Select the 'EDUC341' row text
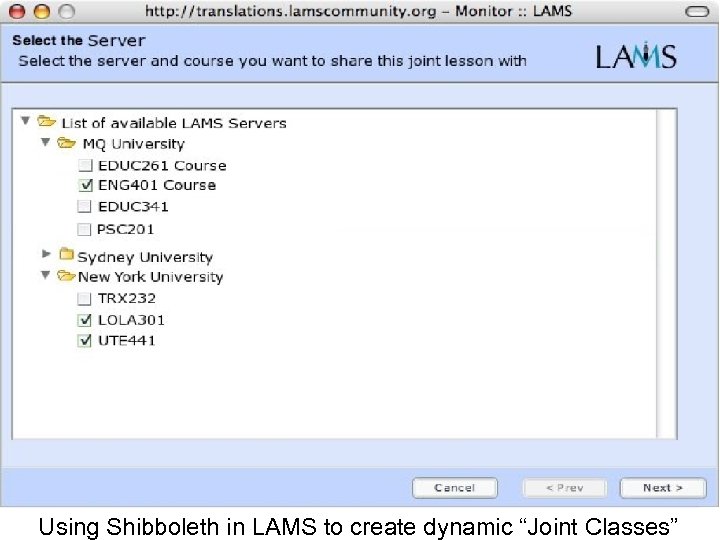Viewport: 720px width, 540px height. 133,207
